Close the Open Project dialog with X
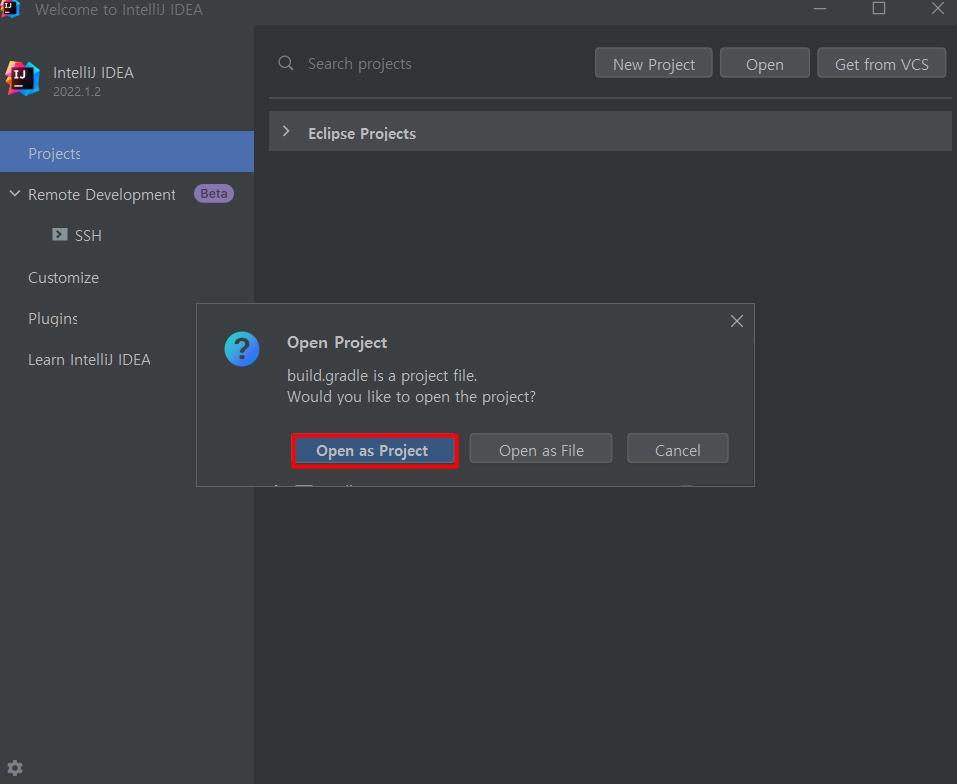957x784 pixels. coord(737,321)
